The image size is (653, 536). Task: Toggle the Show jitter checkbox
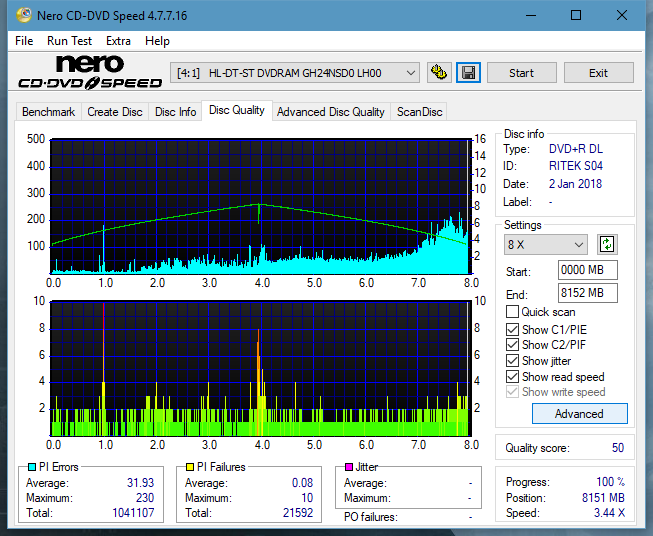click(x=512, y=361)
